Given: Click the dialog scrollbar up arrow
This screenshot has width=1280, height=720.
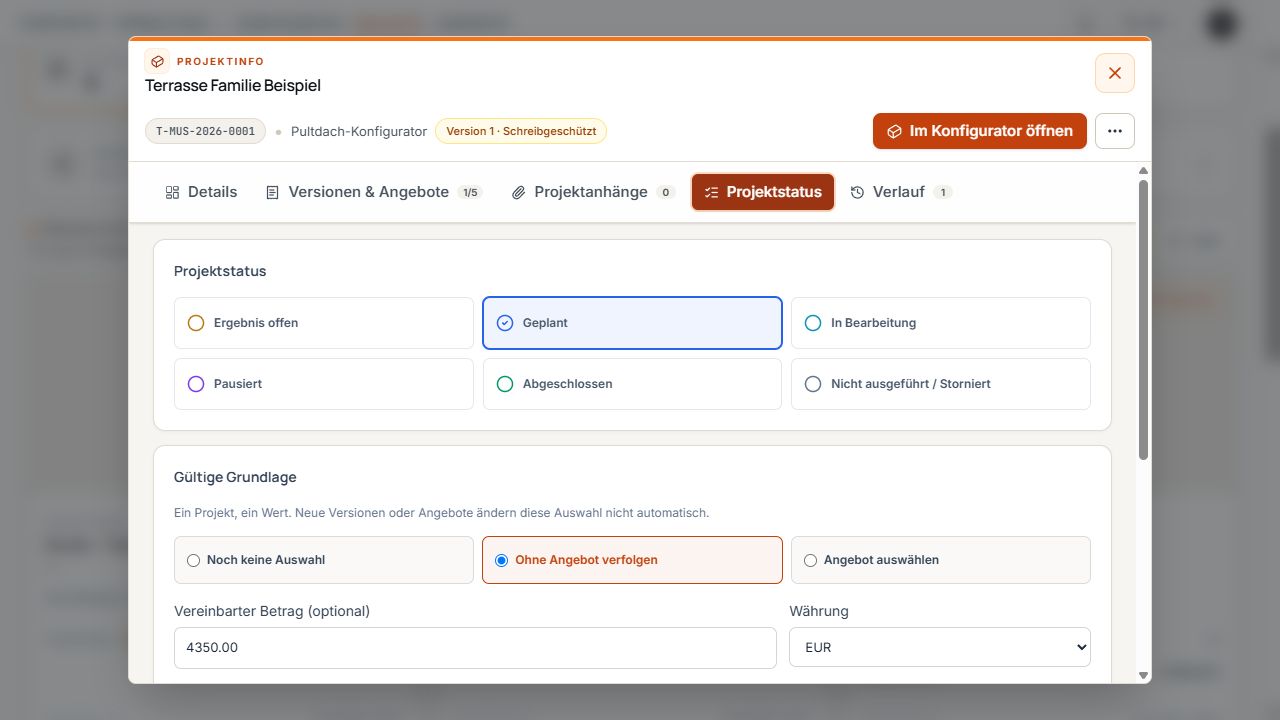Looking at the screenshot, I should click(x=1144, y=171).
